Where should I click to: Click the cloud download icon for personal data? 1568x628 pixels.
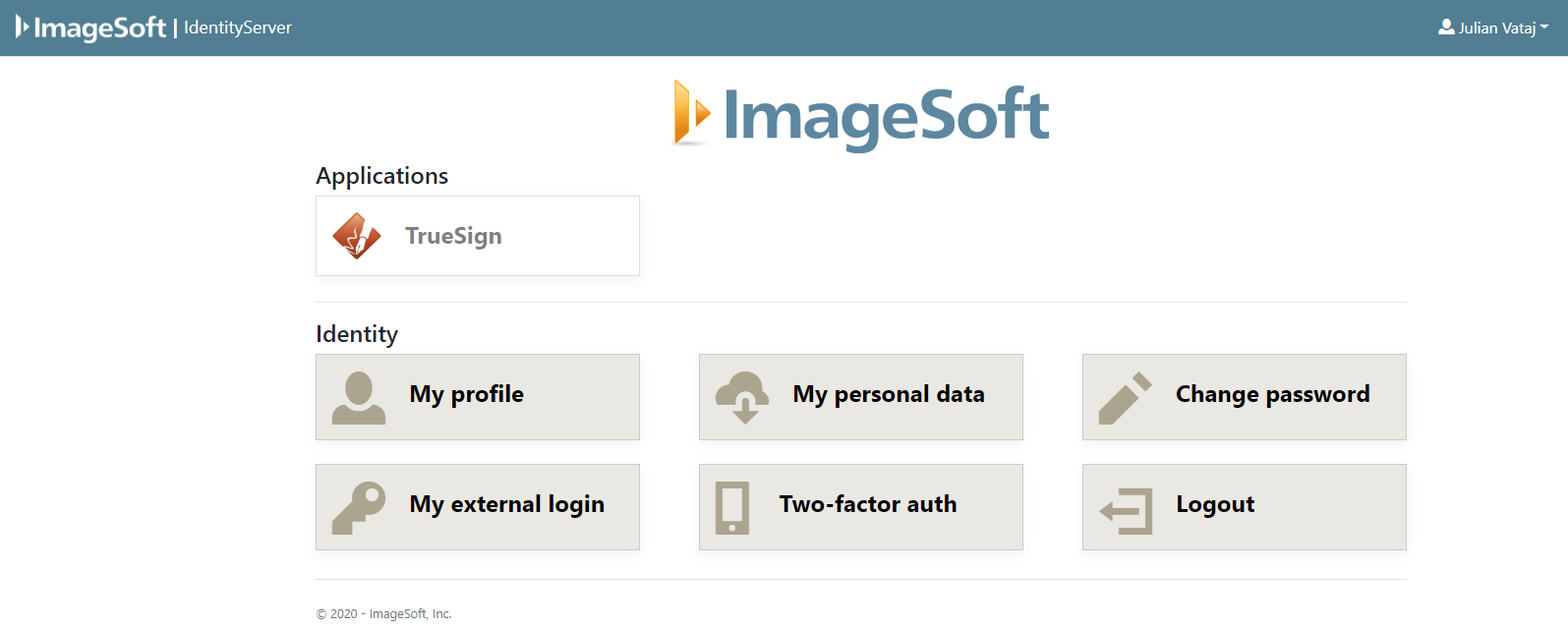tap(742, 397)
